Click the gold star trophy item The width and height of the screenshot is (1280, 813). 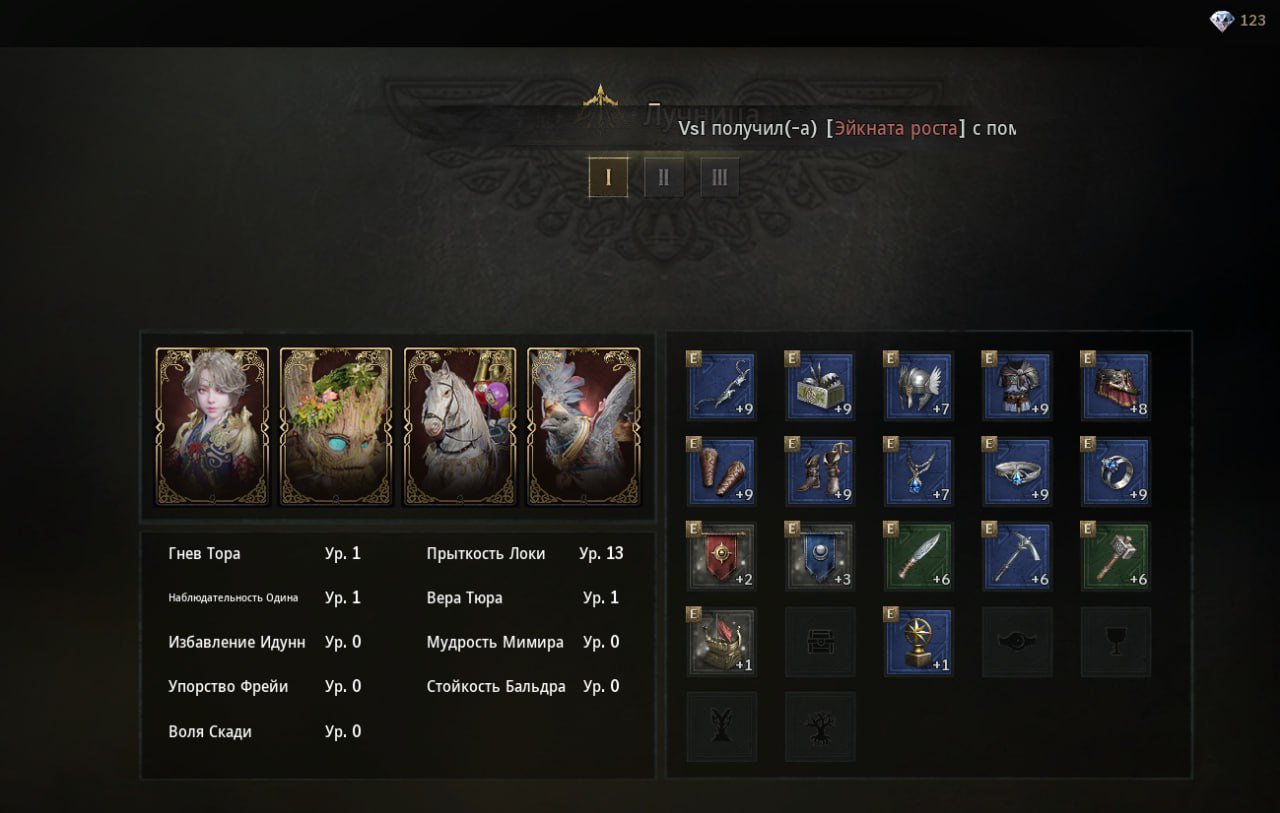coord(918,642)
